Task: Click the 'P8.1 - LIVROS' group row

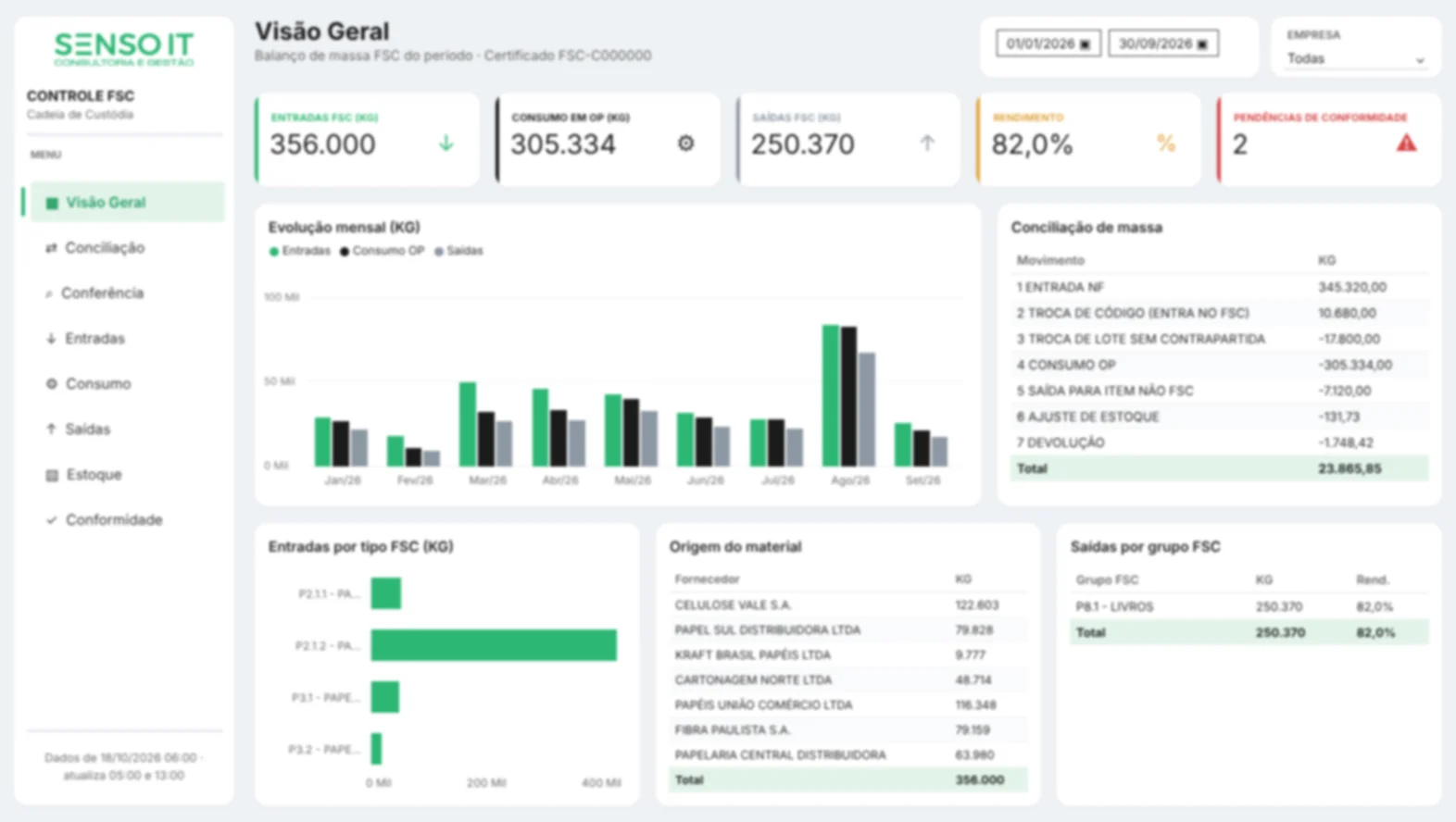Action: pyautogui.click(x=1249, y=607)
